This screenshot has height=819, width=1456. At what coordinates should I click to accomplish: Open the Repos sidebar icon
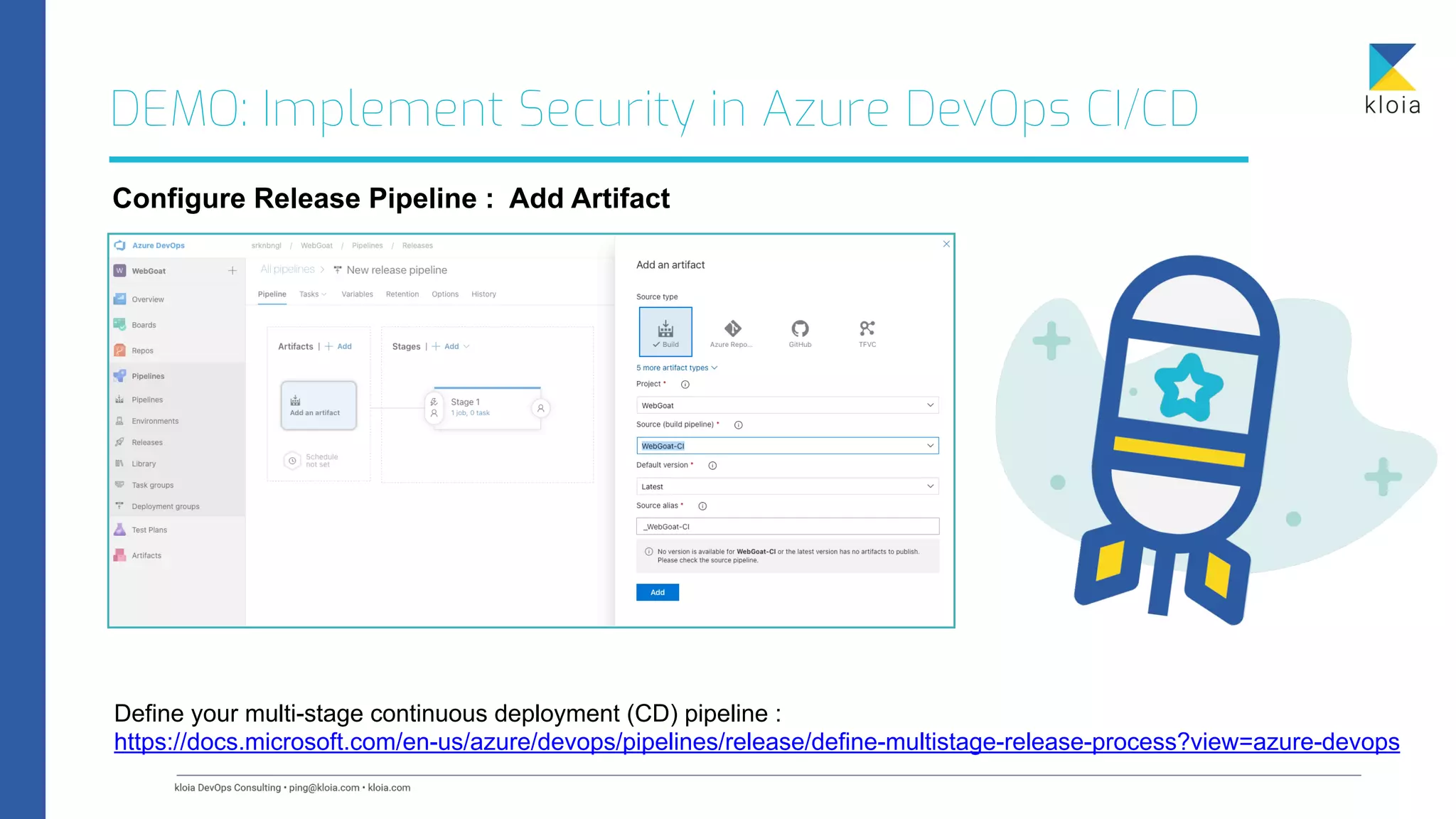pos(119,350)
